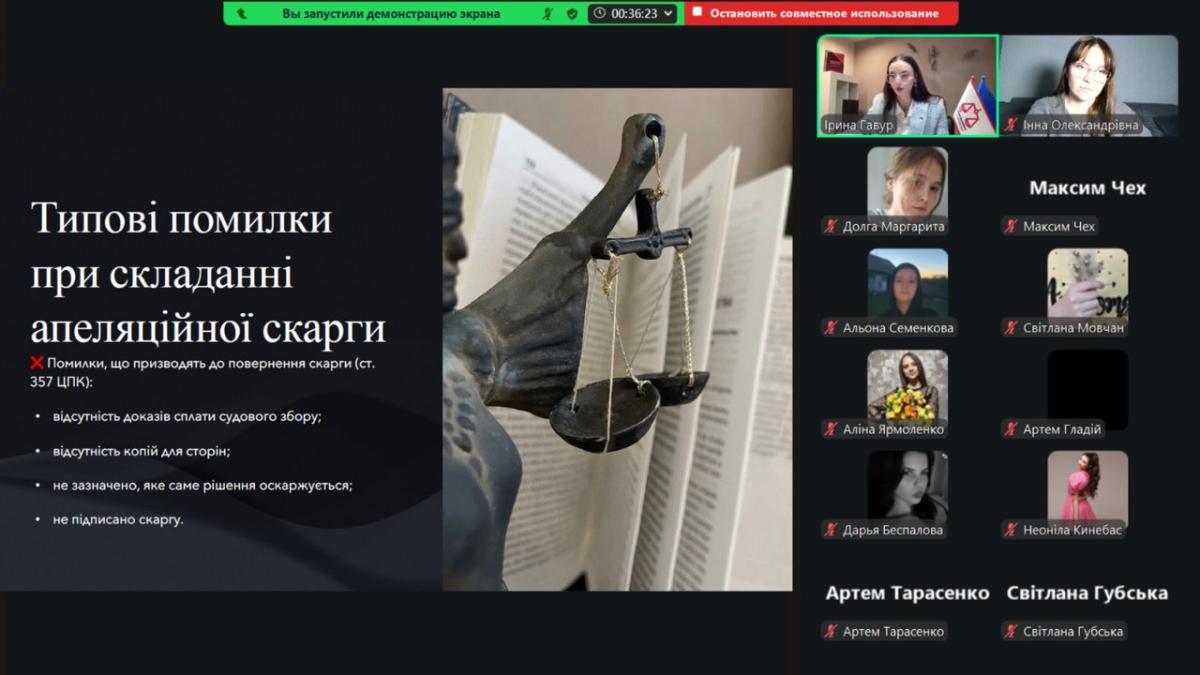This screenshot has width=1200, height=675.
Task: Select Інна Олександрівна video thumbnail
Action: point(1089,86)
